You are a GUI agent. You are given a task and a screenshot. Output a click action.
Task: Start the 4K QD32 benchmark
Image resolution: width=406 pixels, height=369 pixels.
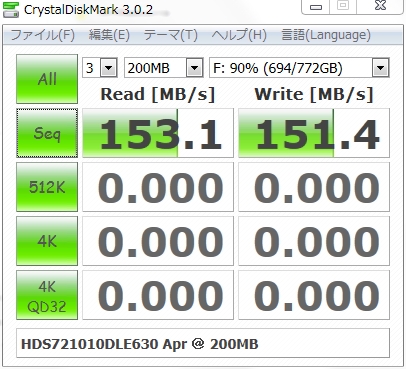point(47,295)
